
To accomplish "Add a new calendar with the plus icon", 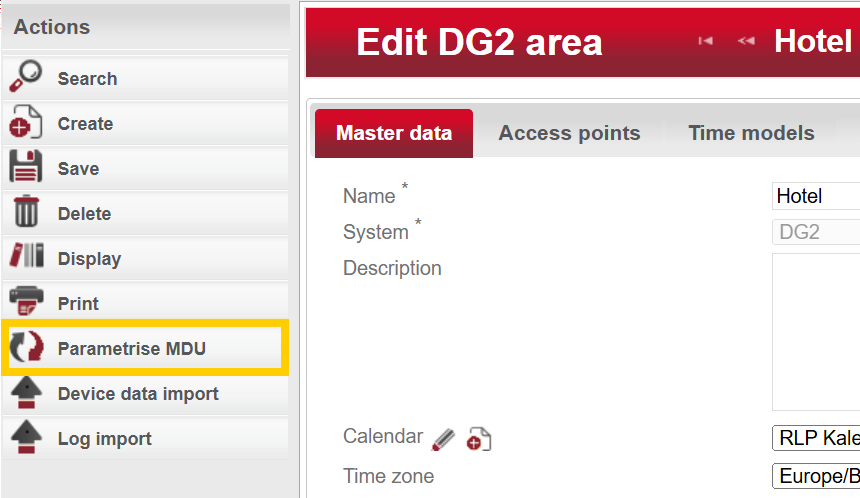I will tap(479, 438).
